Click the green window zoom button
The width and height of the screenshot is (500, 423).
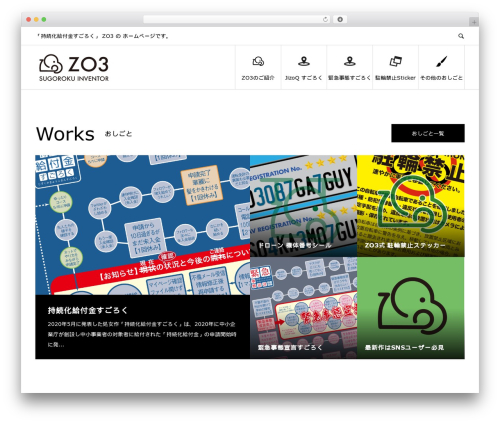click(44, 20)
